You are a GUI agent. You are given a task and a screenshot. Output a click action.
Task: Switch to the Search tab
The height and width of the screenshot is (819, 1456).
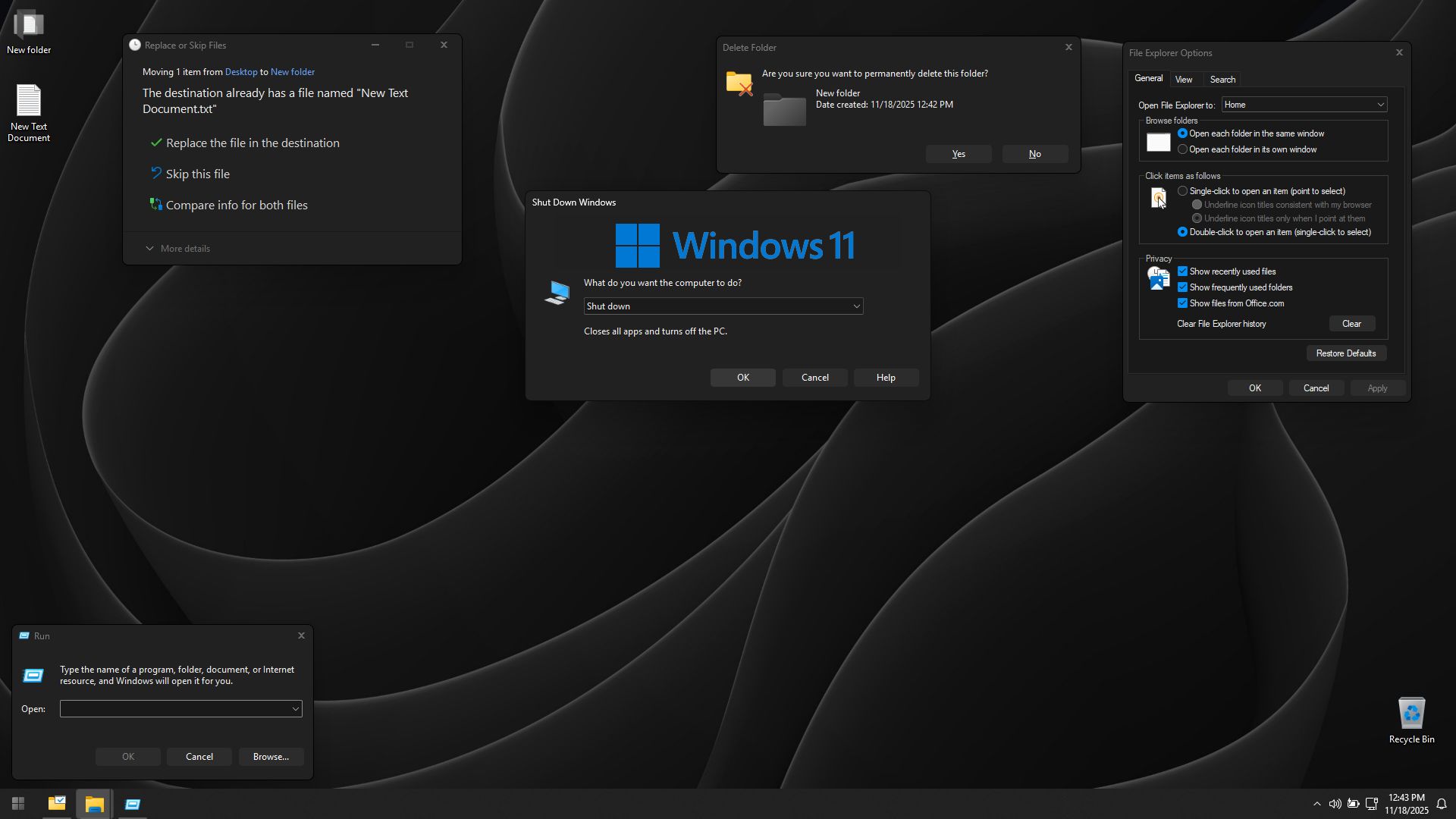coord(1222,80)
